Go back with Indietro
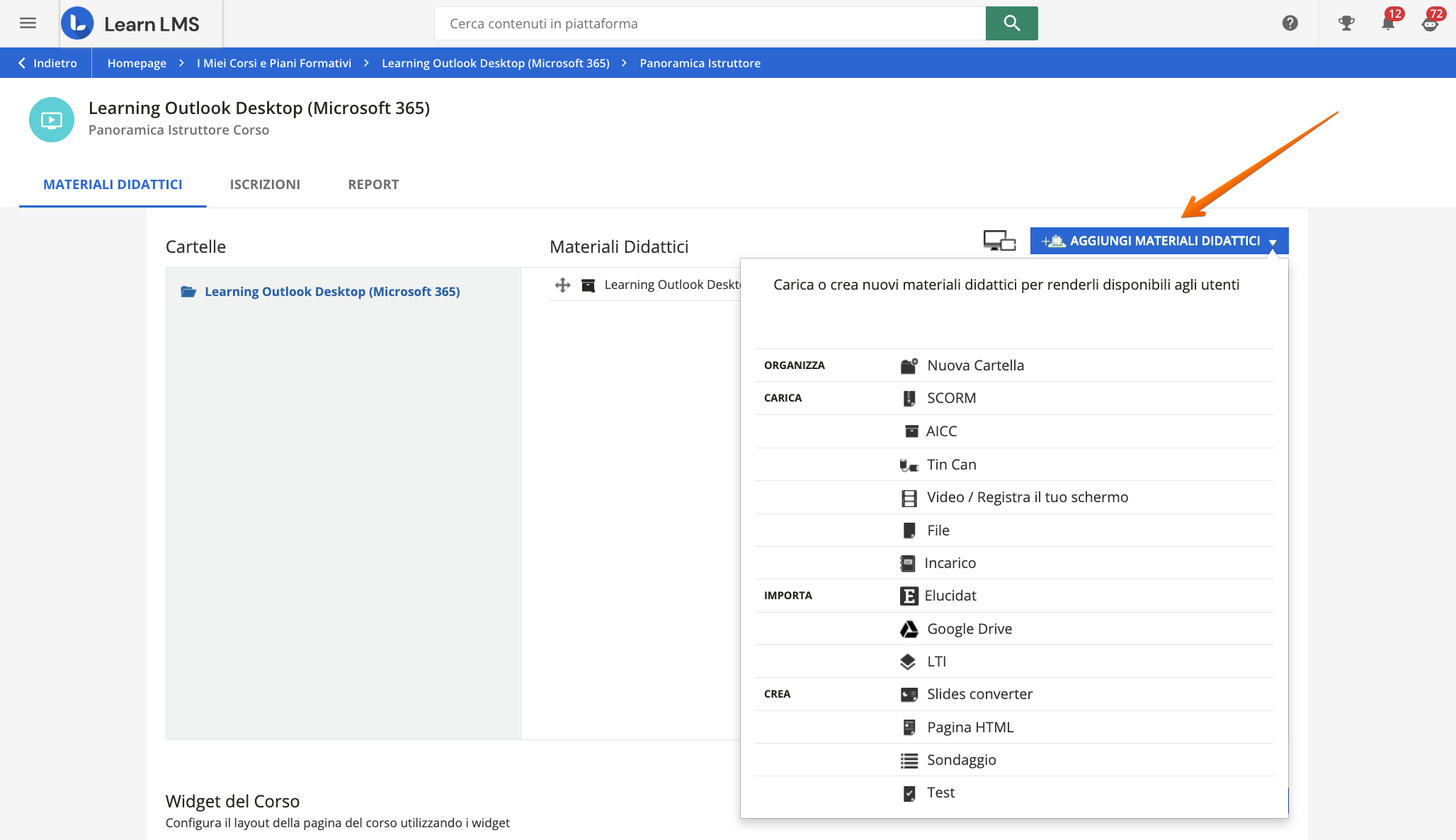 coord(47,63)
